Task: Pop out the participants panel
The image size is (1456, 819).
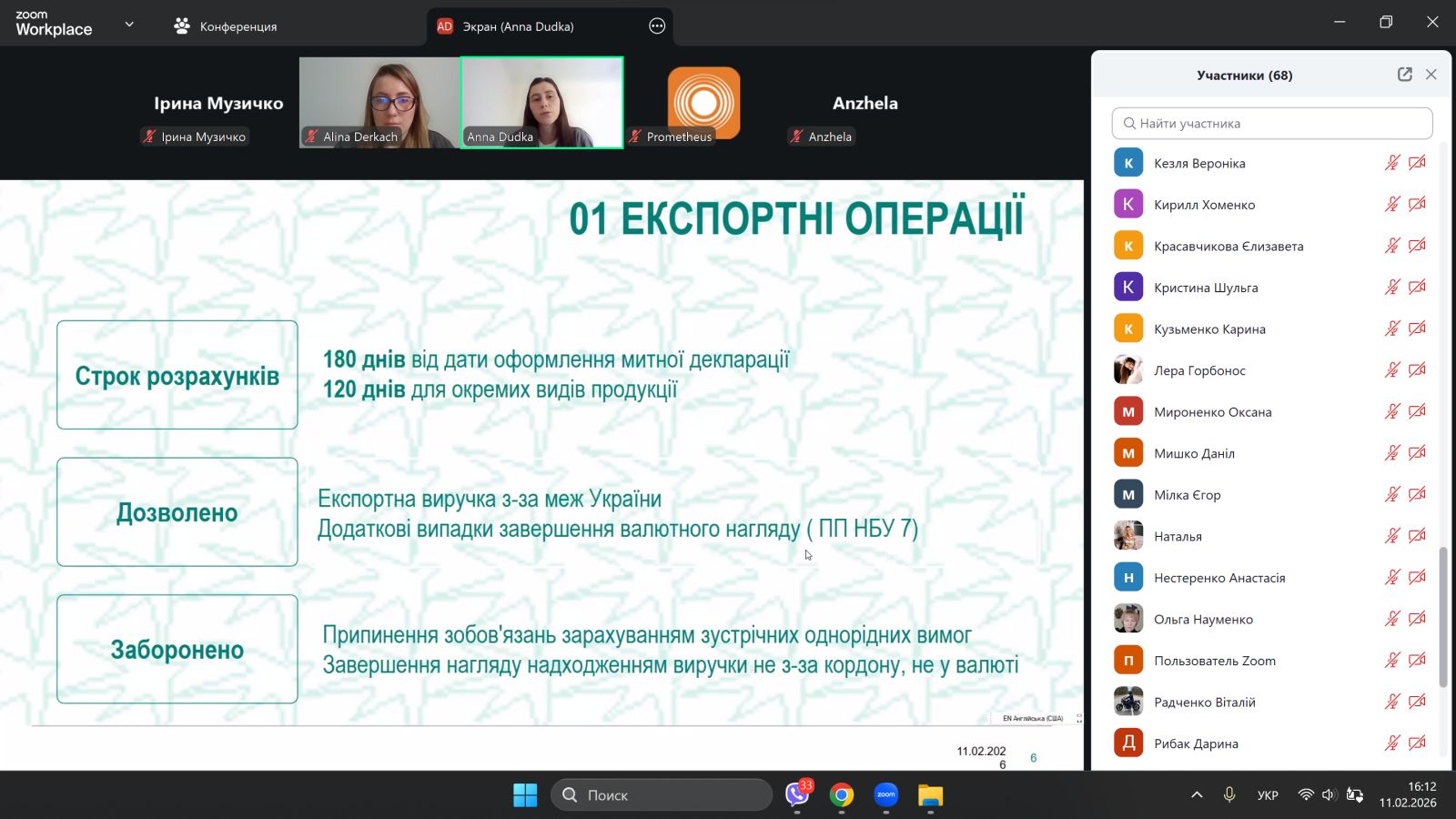Action: [1404, 75]
